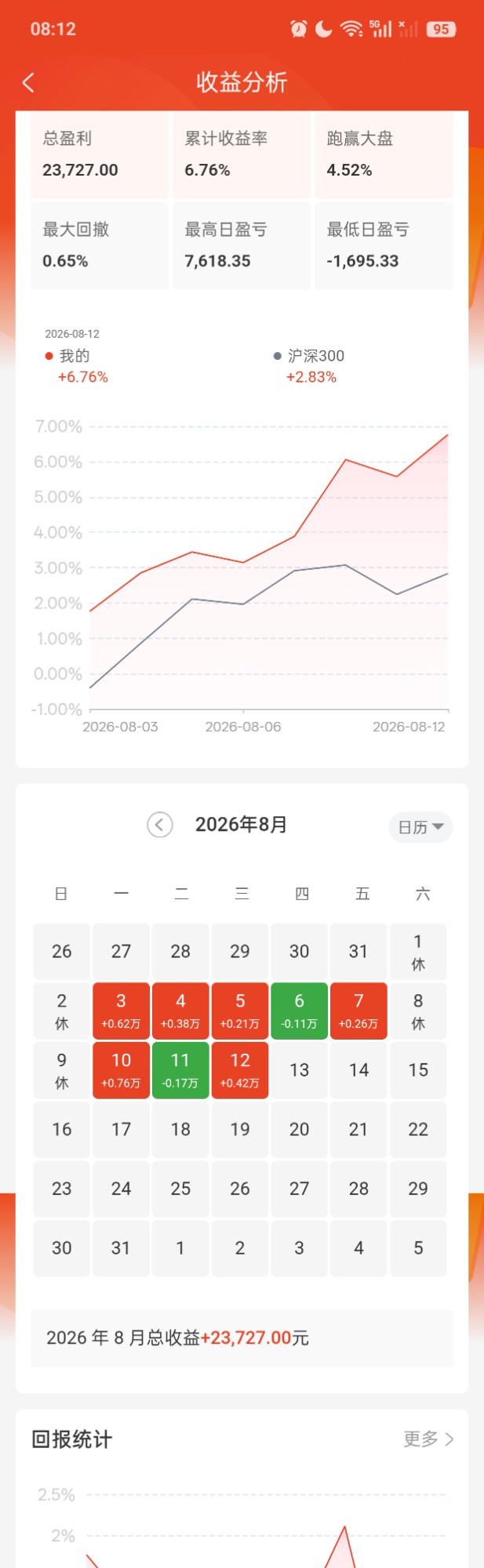This screenshot has height=1568, width=484.
Task: Tap the moon do-not-disturb icon
Action: pos(324,29)
